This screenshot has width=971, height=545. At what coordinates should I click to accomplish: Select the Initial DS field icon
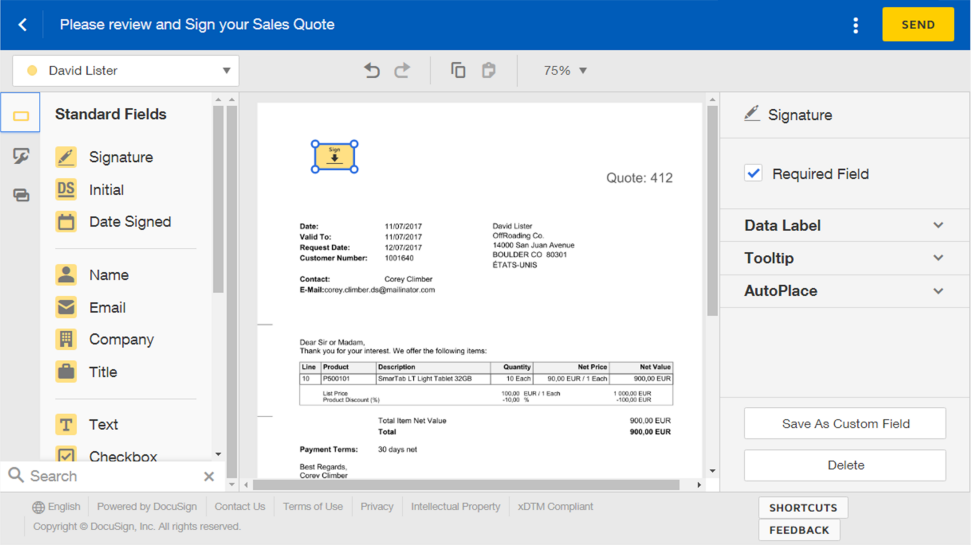(x=66, y=190)
